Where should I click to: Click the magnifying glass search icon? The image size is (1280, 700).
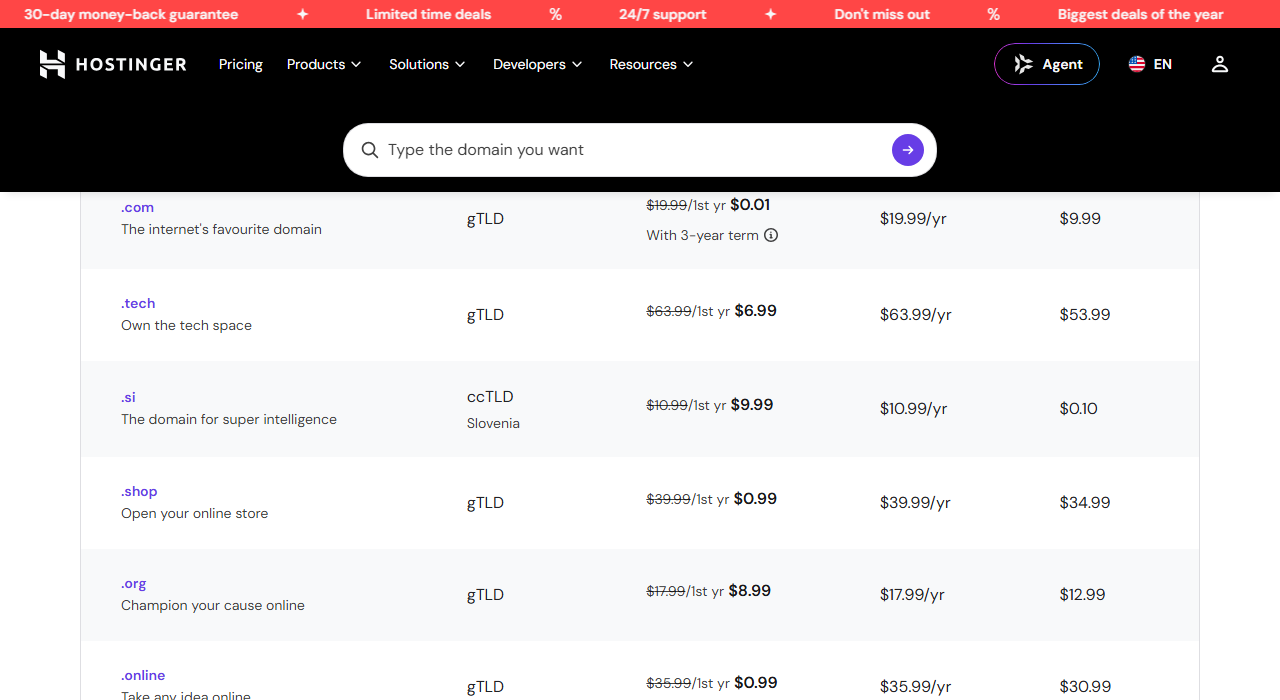tap(370, 150)
